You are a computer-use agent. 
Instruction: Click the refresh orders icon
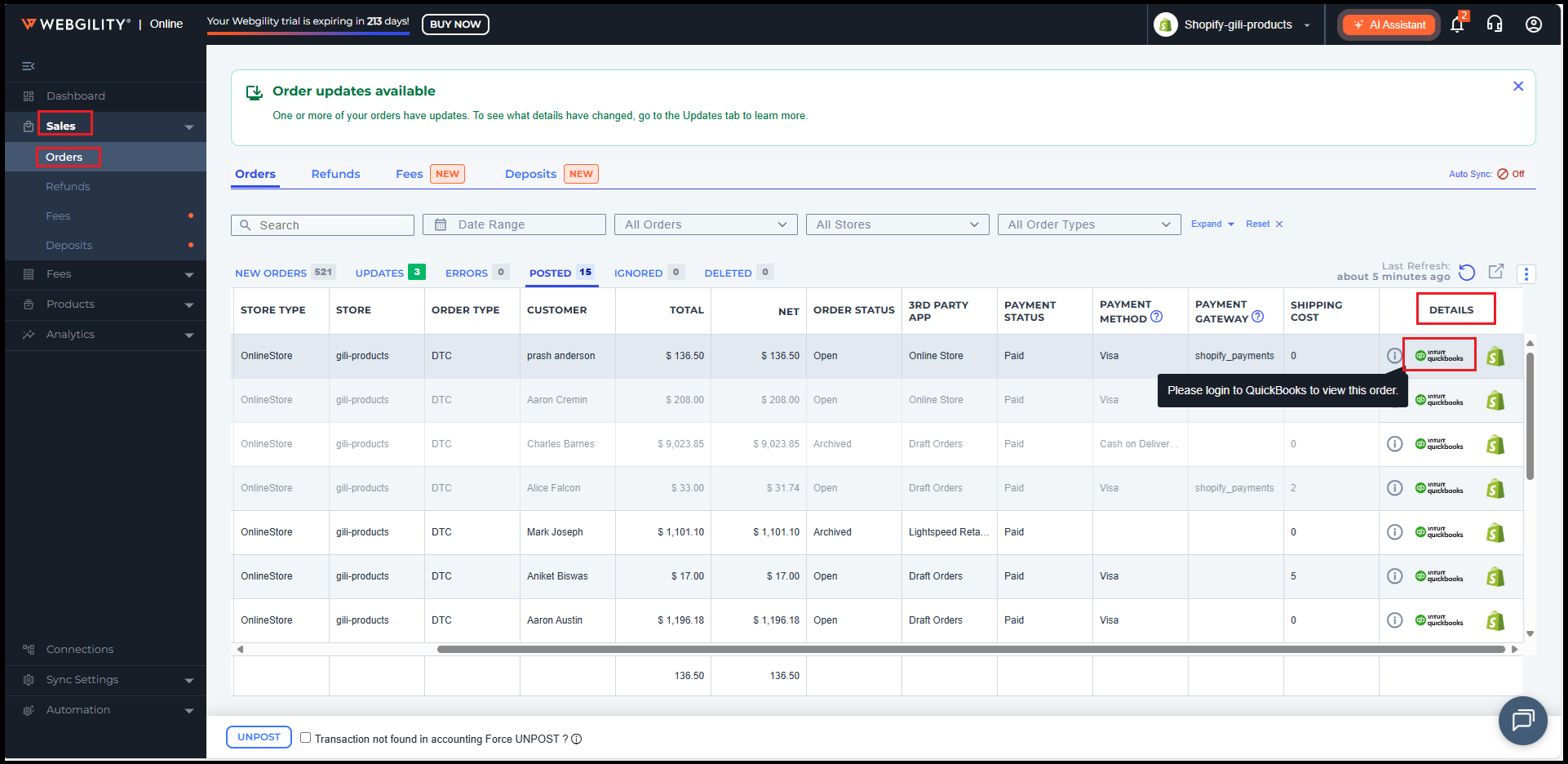[x=1467, y=273]
